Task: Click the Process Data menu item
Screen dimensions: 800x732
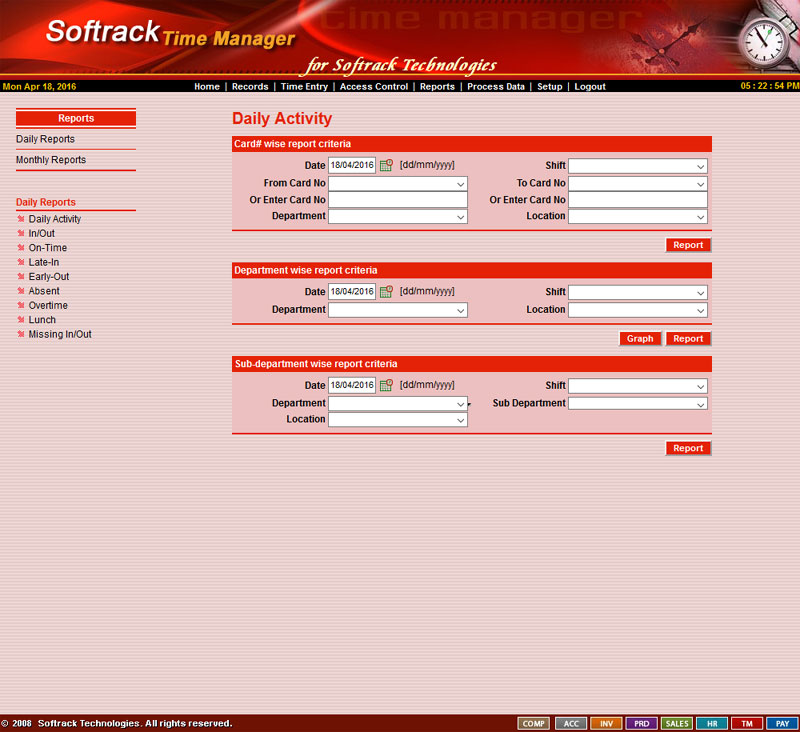Action: pyautogui.click(x=495, y=87)
